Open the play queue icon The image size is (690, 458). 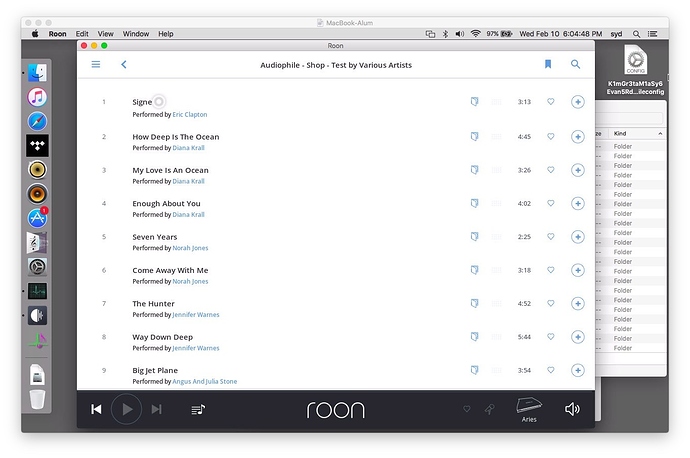[198, 410]
